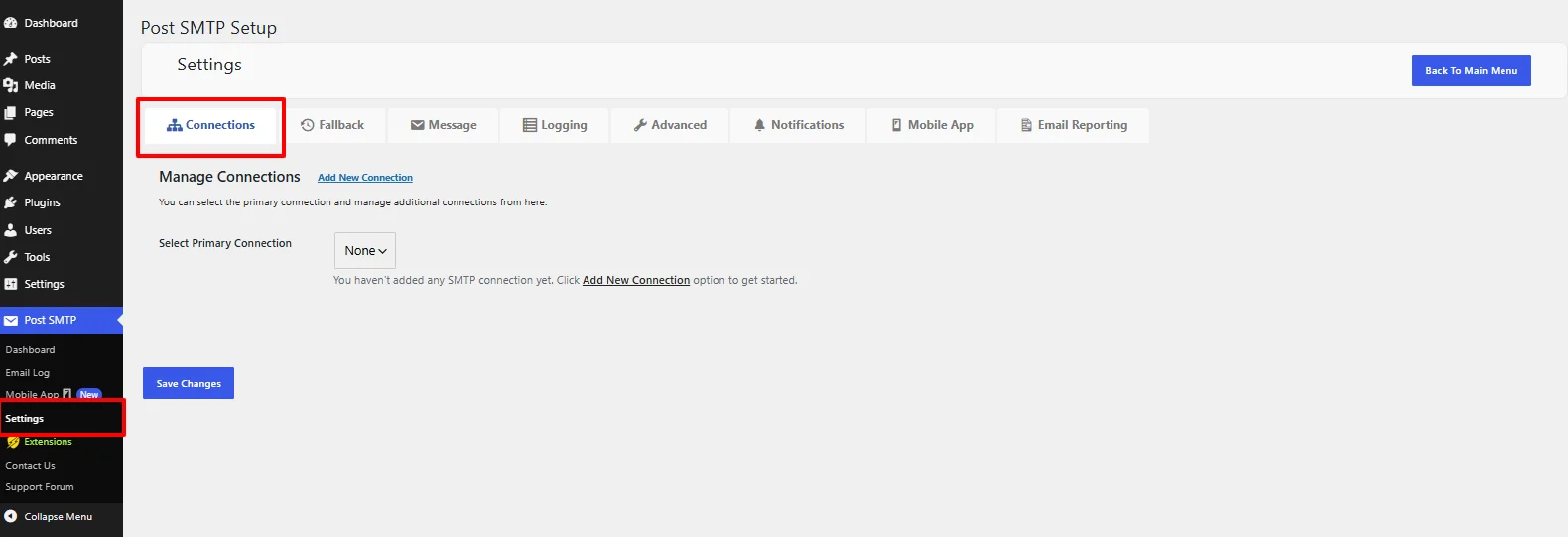The image size is (1568, 537).
Task: Click the Post SMTP envelope icon
Action: coord(11,320)
